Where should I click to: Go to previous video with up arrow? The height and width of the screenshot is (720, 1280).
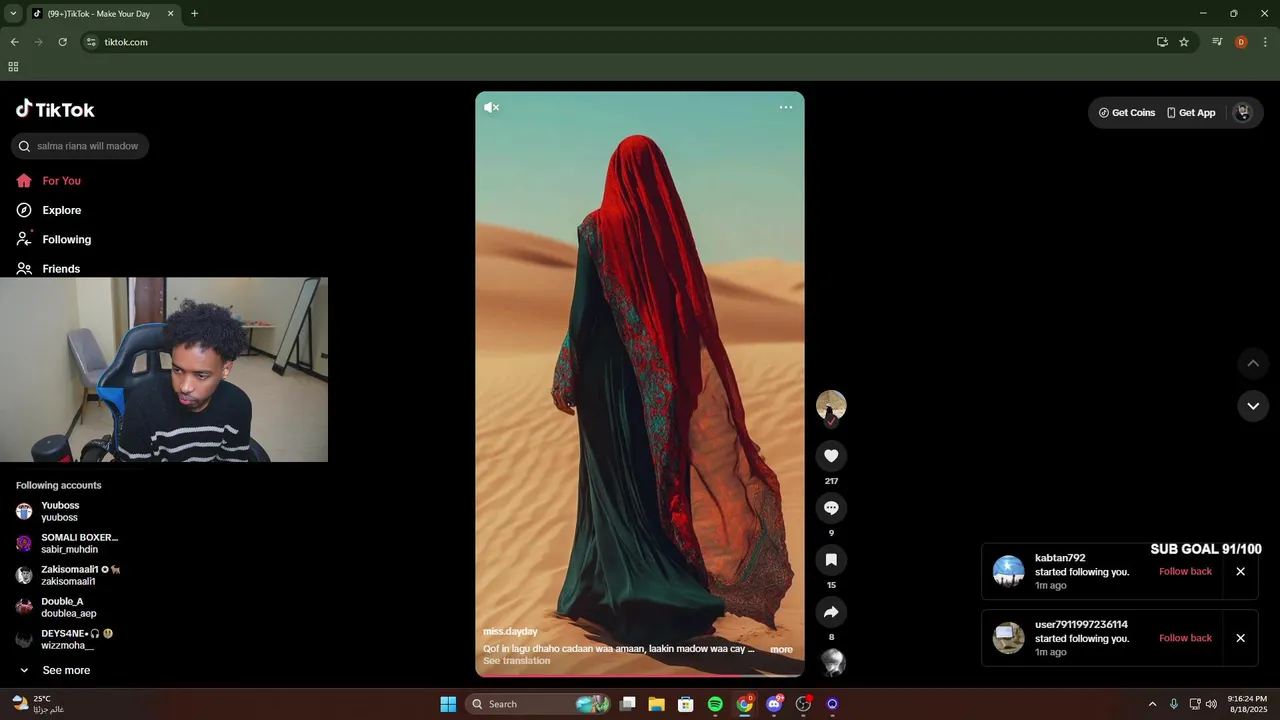(1253, 363)
